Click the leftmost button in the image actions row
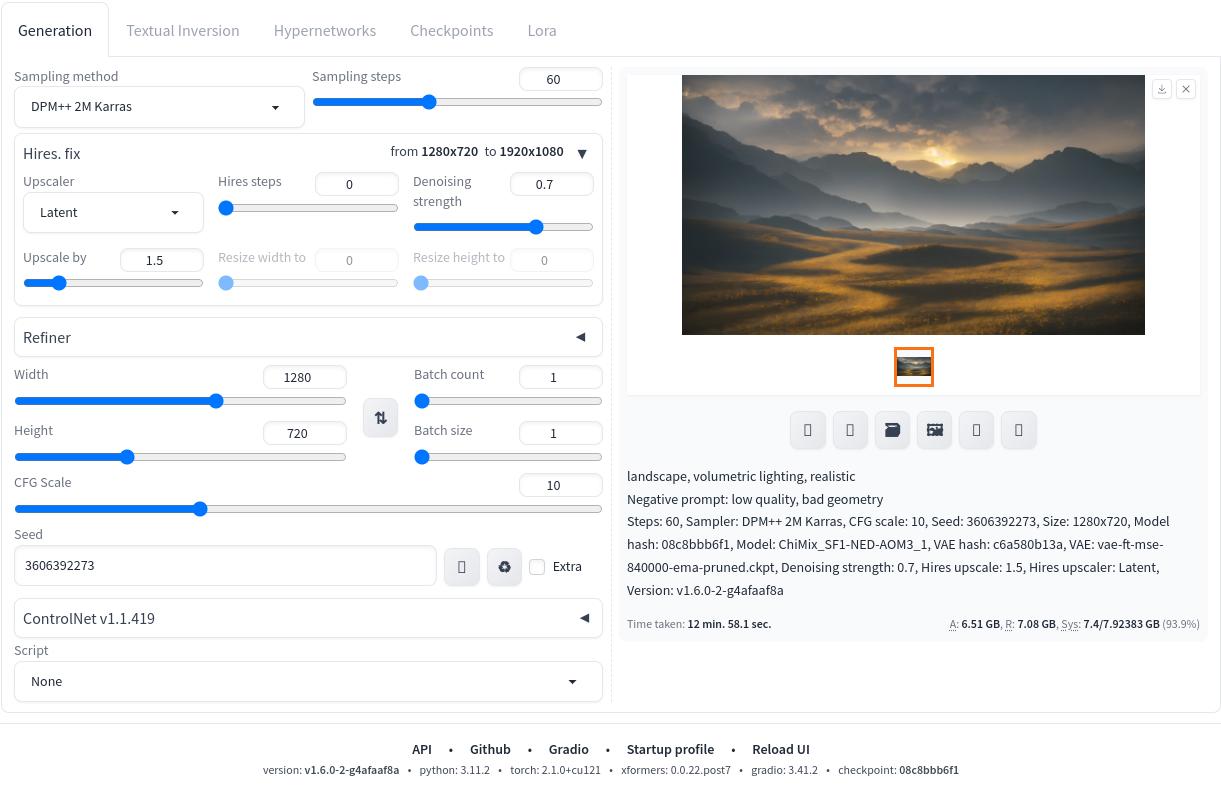1221x787 pixels. coord(808,430)
